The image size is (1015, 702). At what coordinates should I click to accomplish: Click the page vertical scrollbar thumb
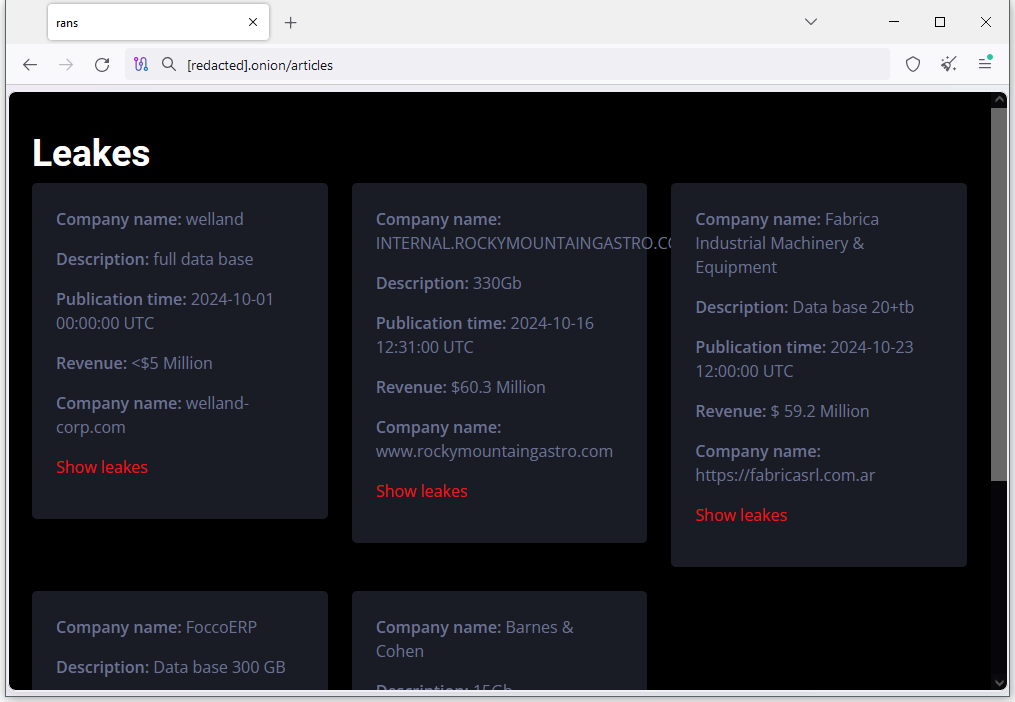[999, 295]
